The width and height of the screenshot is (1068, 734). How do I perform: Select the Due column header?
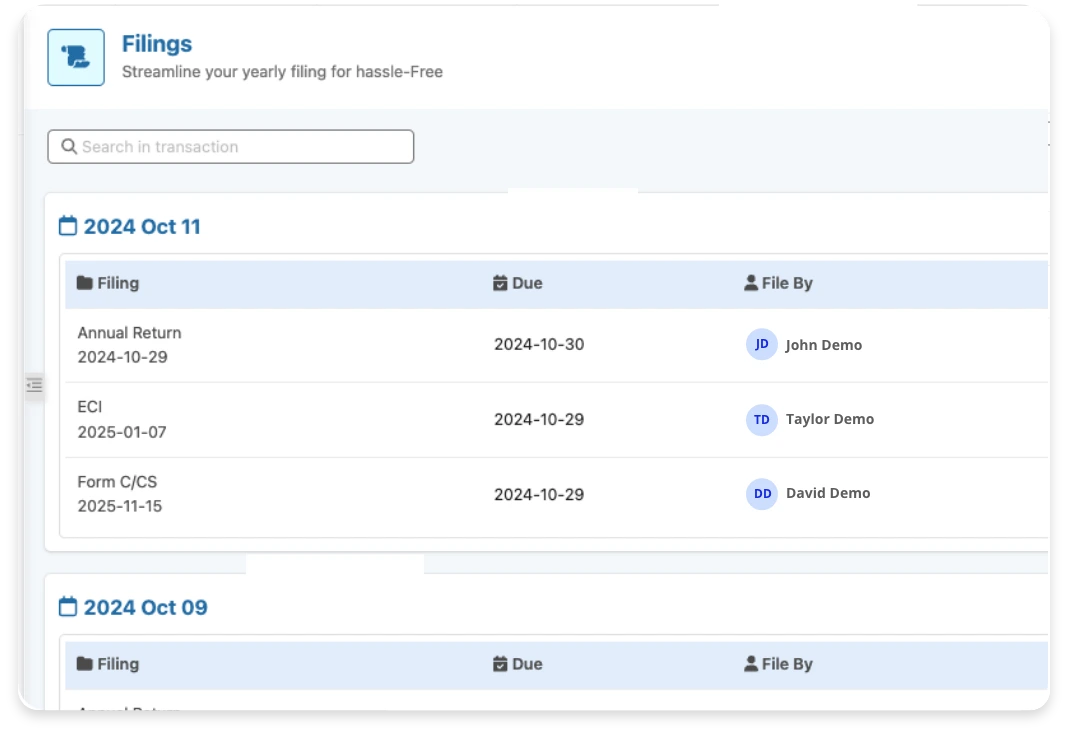[527, 283]
